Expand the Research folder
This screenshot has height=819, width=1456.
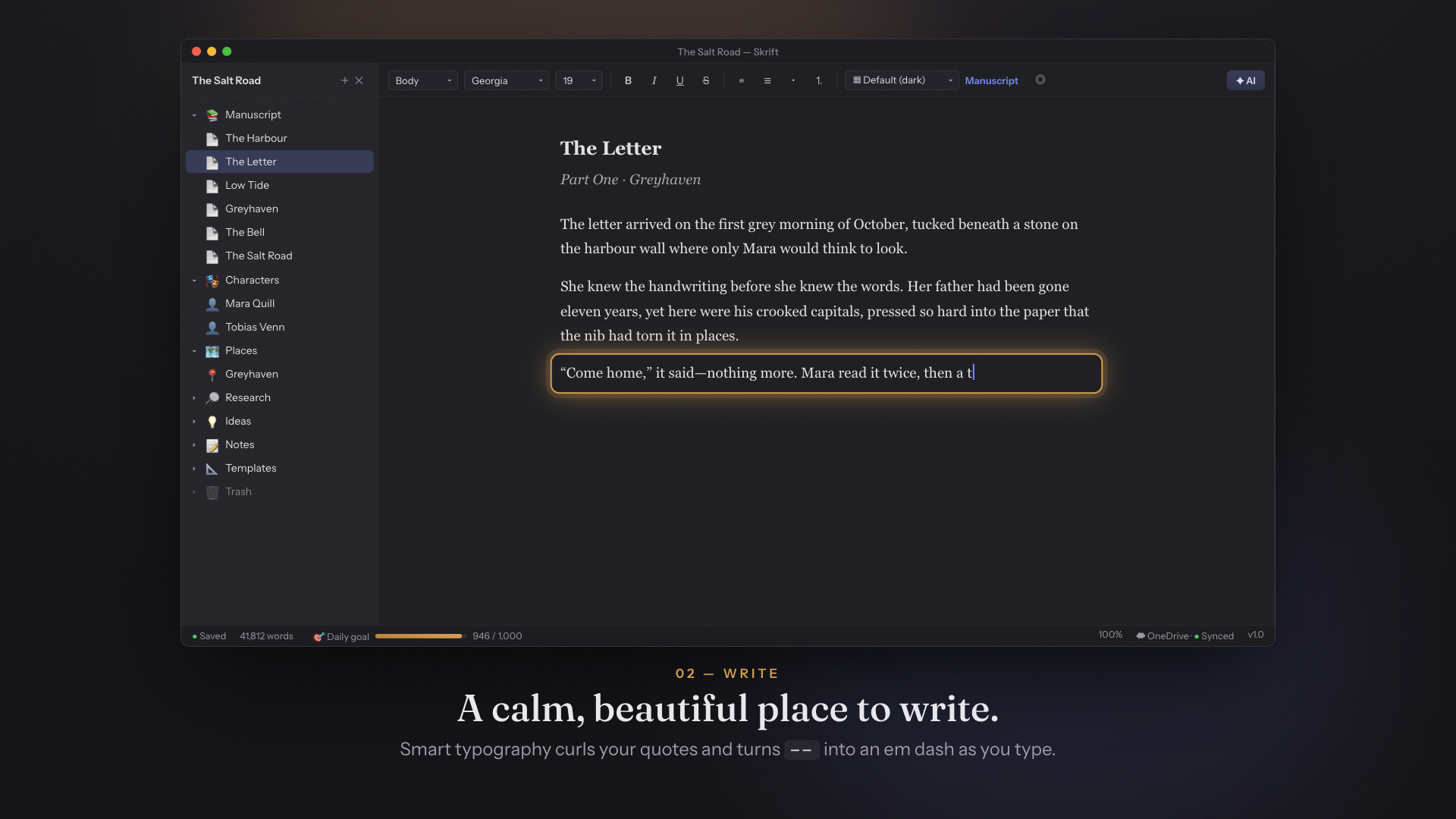194,398
